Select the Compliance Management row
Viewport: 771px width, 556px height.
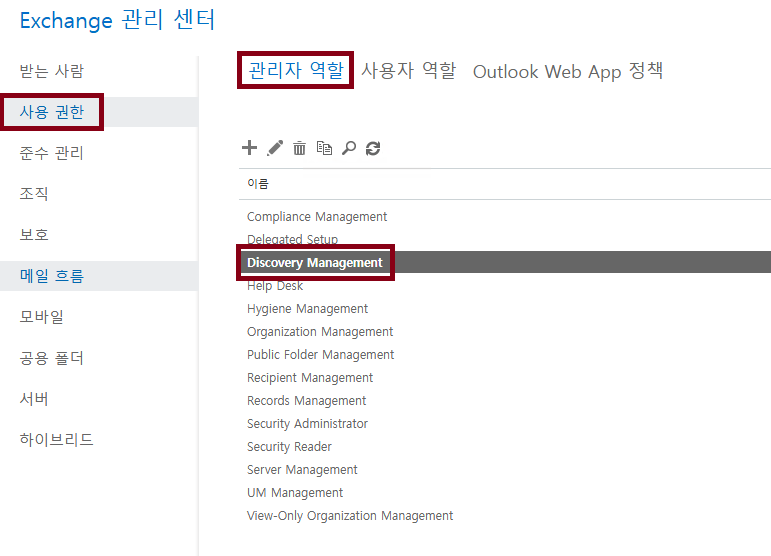pyautogui.click(x=505, y=217)
